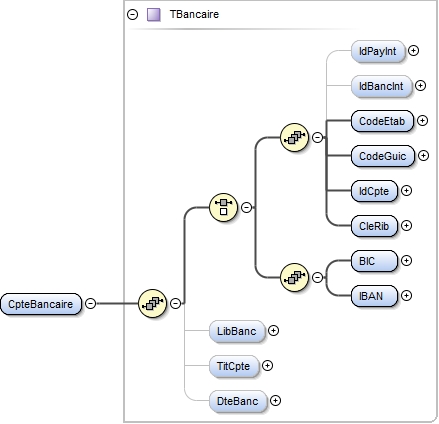Click the lower sequence compositor for BIC/IBAN
Image resolution: width=439 pixels, height=424 pixels.
coord(295,277)
